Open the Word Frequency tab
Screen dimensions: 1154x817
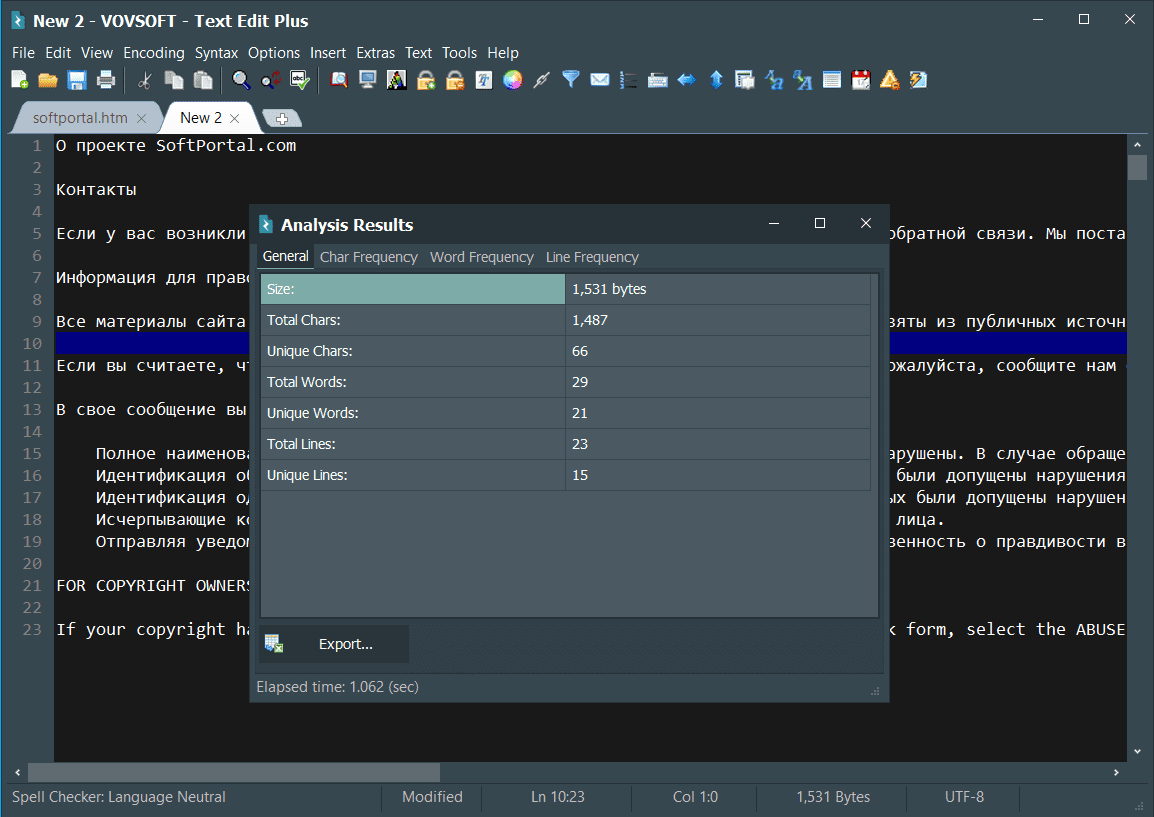click(481, 257)
